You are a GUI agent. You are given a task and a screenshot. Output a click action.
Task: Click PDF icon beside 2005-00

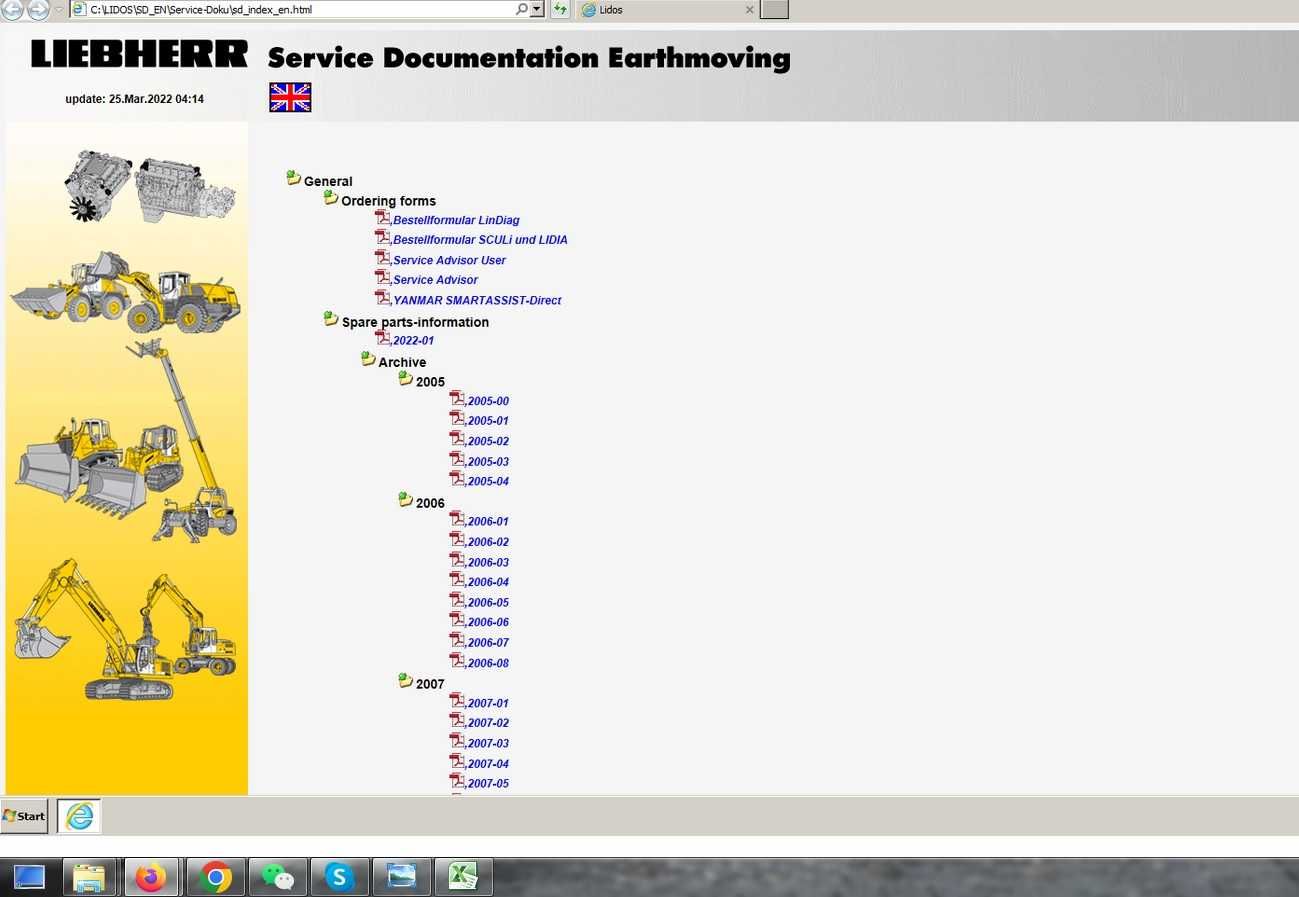coord(458,399)
